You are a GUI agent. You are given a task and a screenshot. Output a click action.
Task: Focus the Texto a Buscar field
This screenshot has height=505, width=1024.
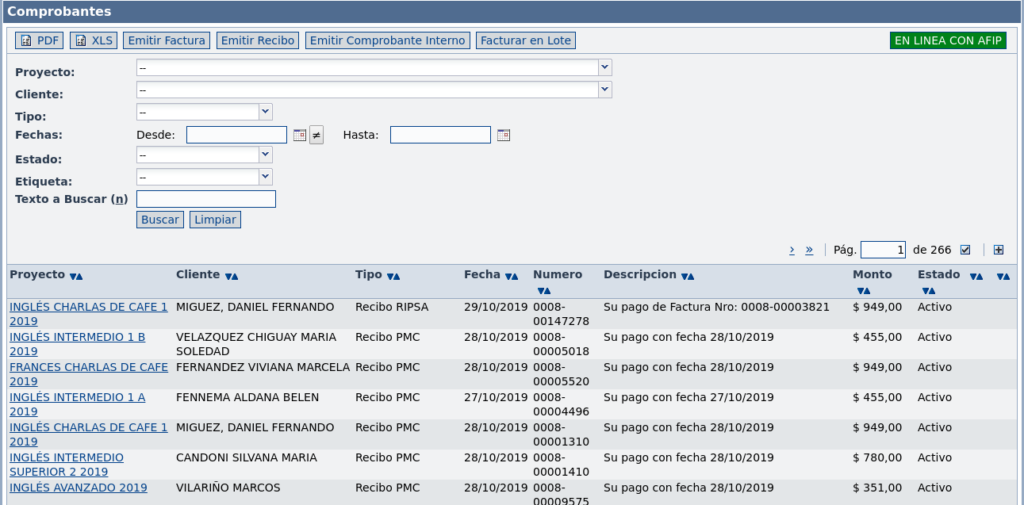click(206, 199)
